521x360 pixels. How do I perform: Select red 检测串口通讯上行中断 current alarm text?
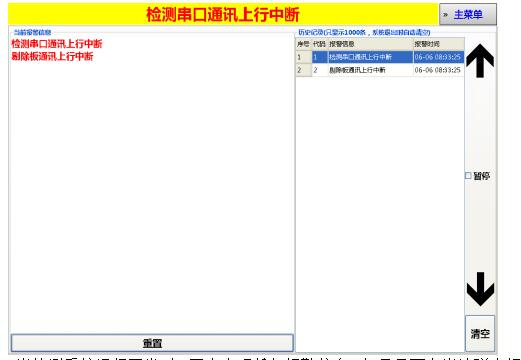point(57,44)
